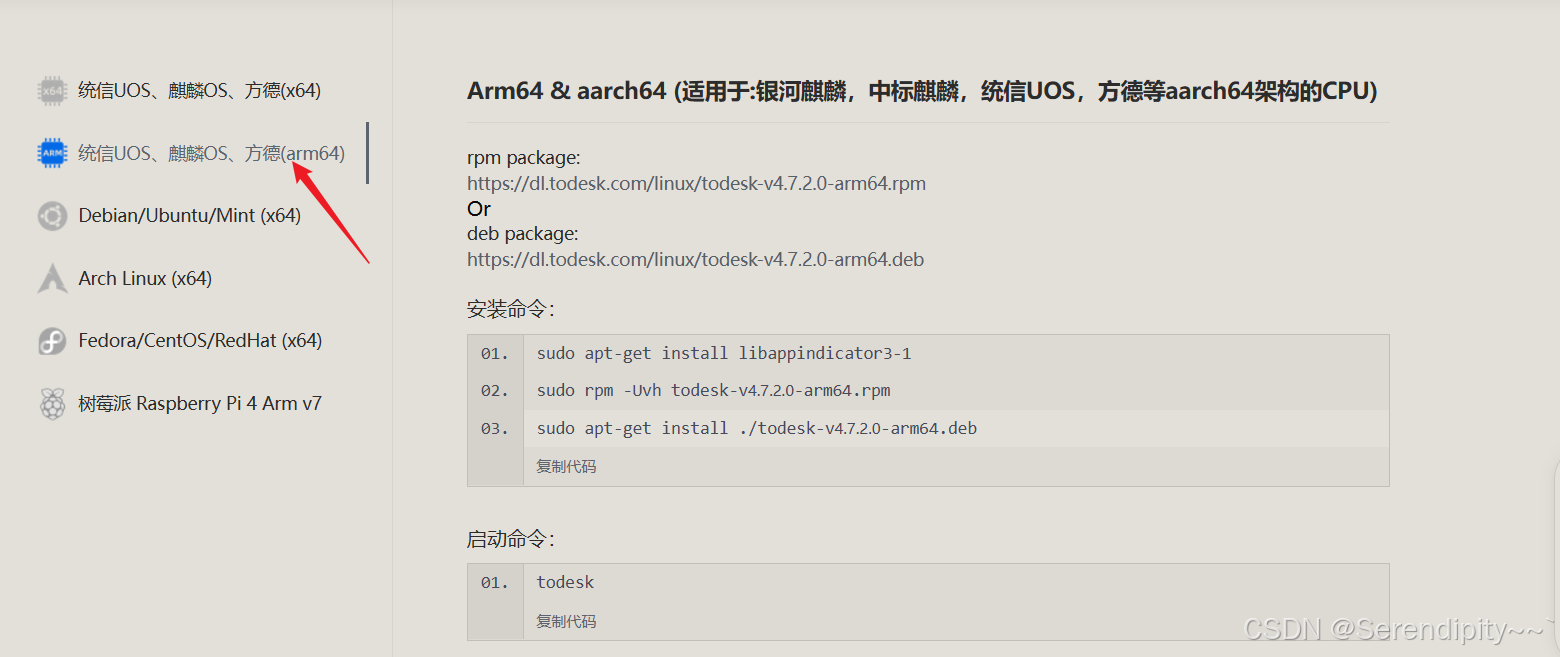The height and width of the screenshot is (657, 1560).
Task: Click the Raspberry Pi logo icon
Action: pos(52,404)
